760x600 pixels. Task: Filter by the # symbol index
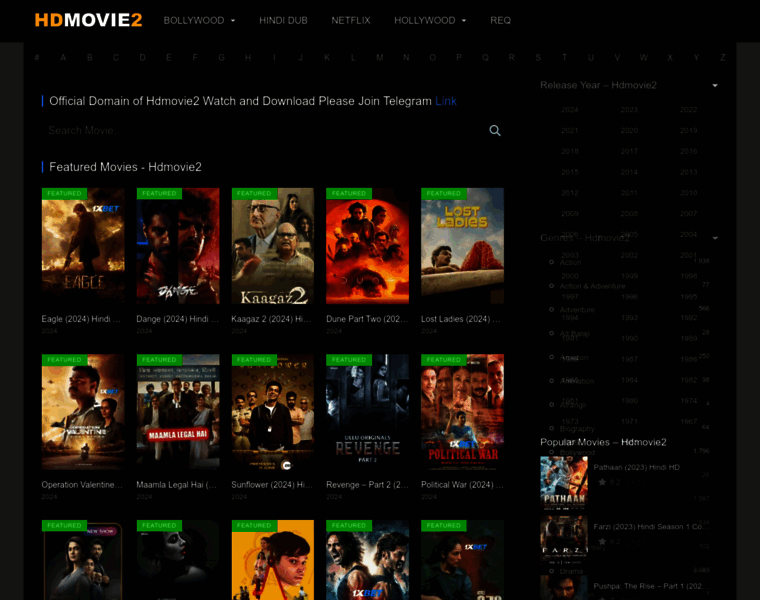[37, 58]
